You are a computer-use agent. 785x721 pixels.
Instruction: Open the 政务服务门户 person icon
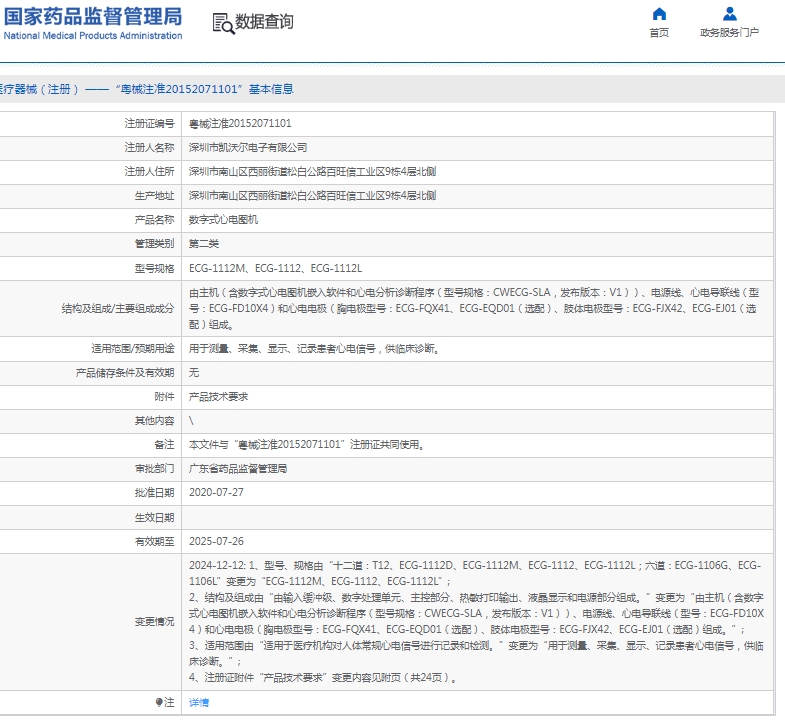(x=730, y=14)
